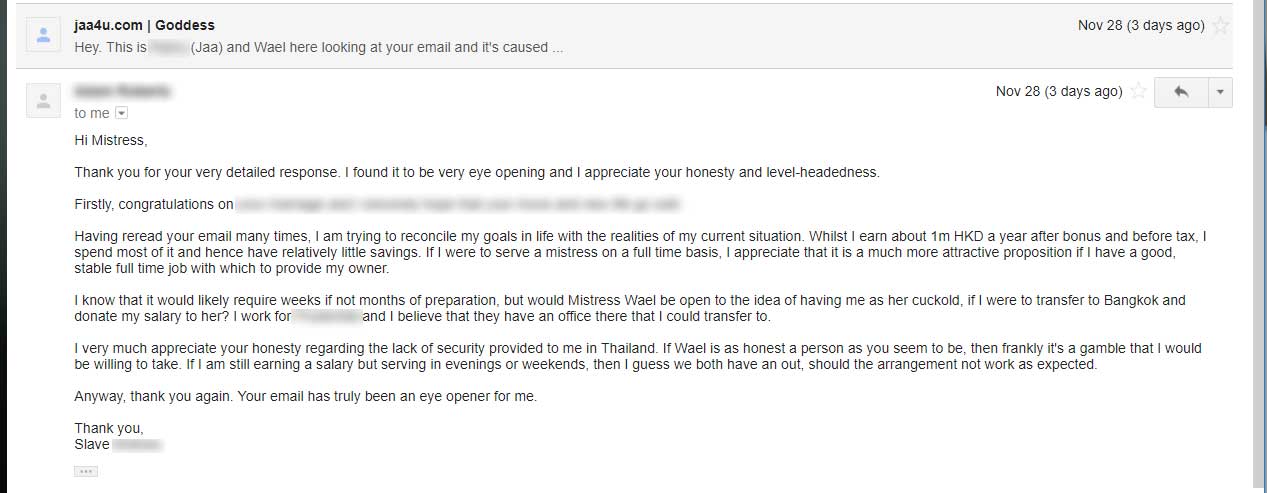Click the Nov 28 timestamp beside Reply
Screen dimensions: 1267x493
click(x=1059, y=91)
